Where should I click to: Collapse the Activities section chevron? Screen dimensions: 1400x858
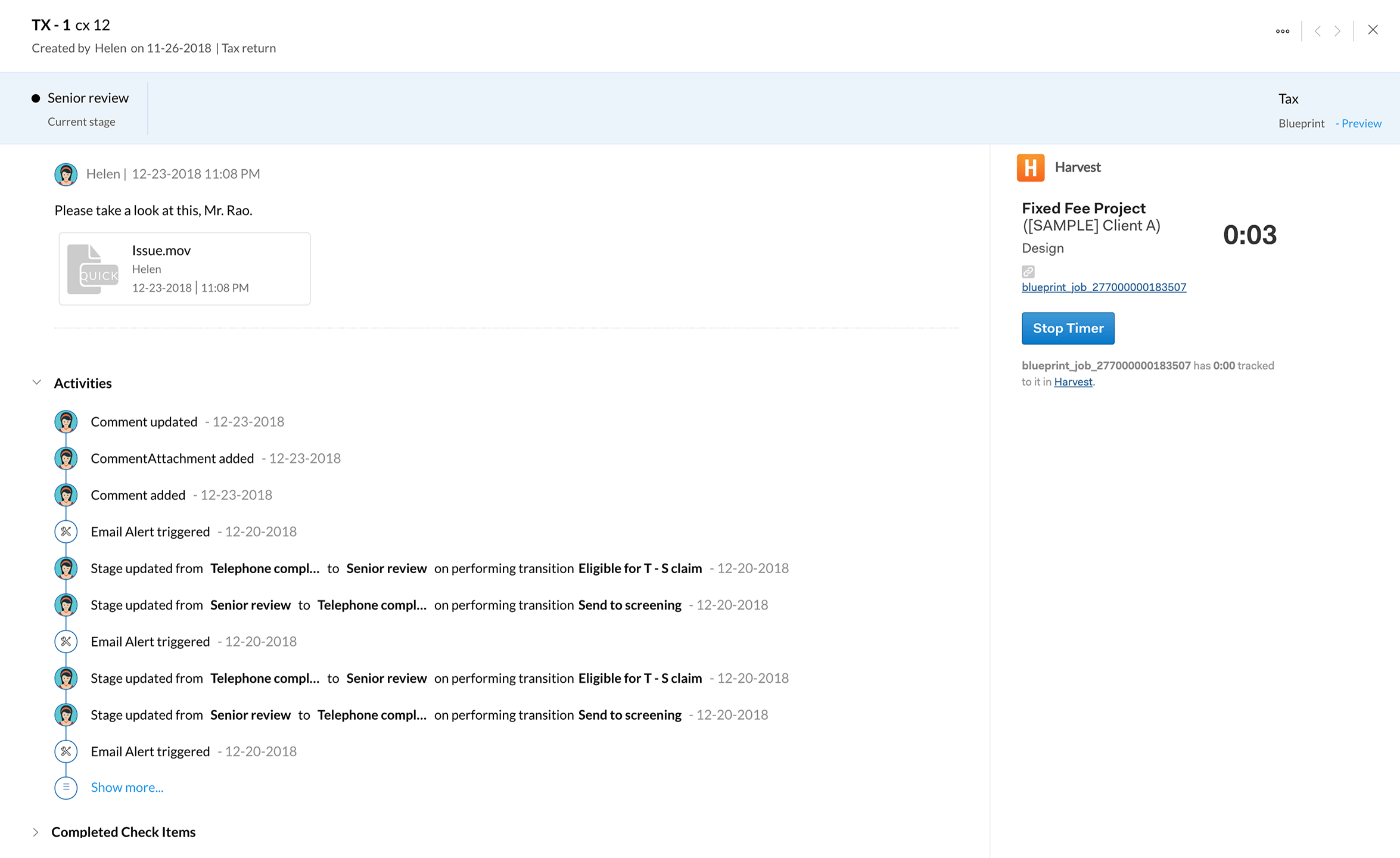click(37, 383)
